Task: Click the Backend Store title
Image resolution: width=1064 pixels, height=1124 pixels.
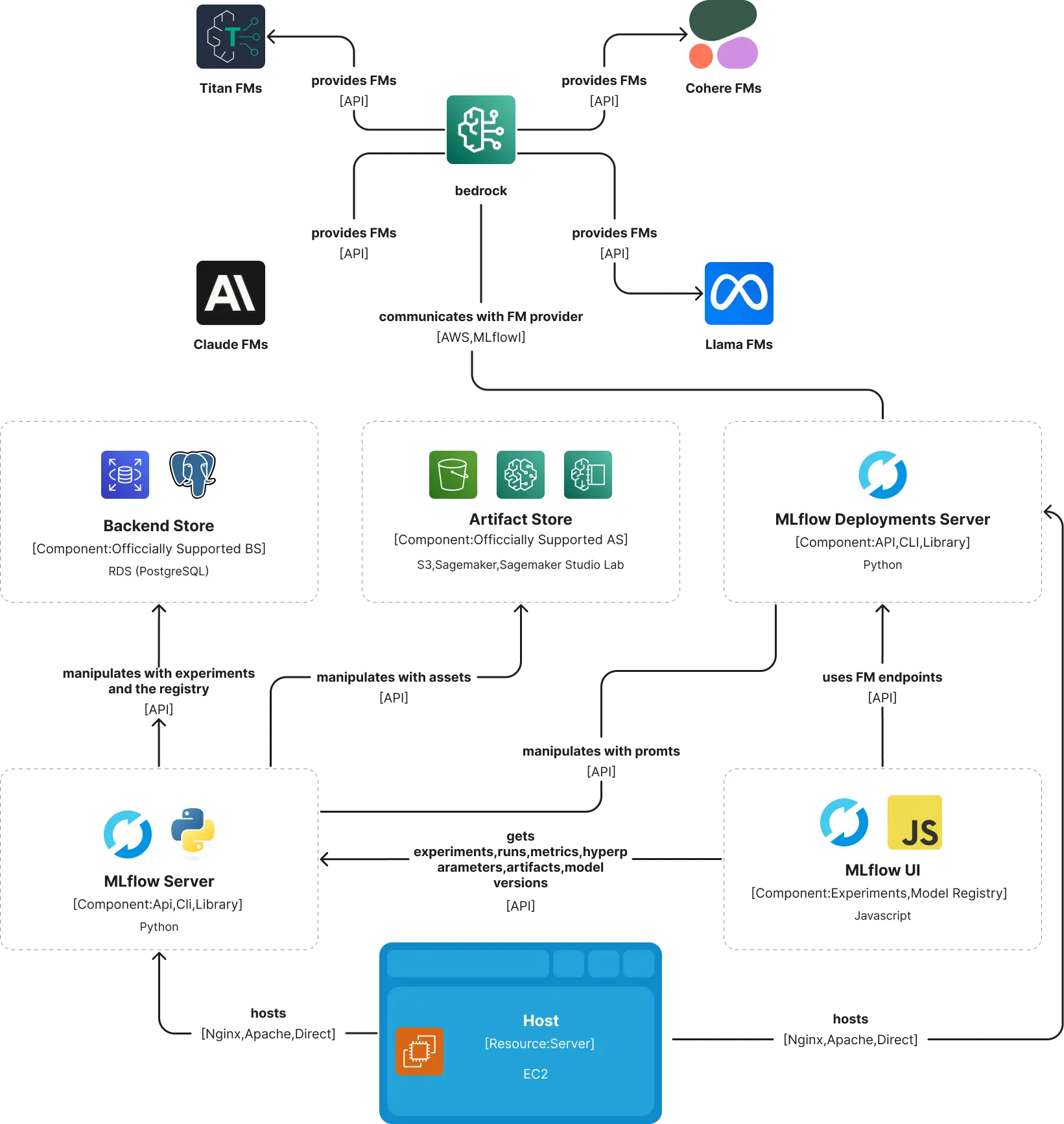Action: click(x=159, y=525)
